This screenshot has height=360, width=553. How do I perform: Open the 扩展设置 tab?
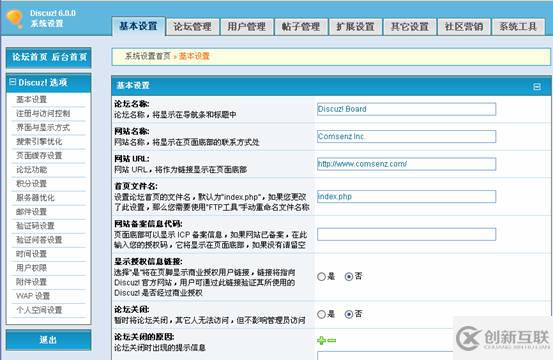click(356, 27)
